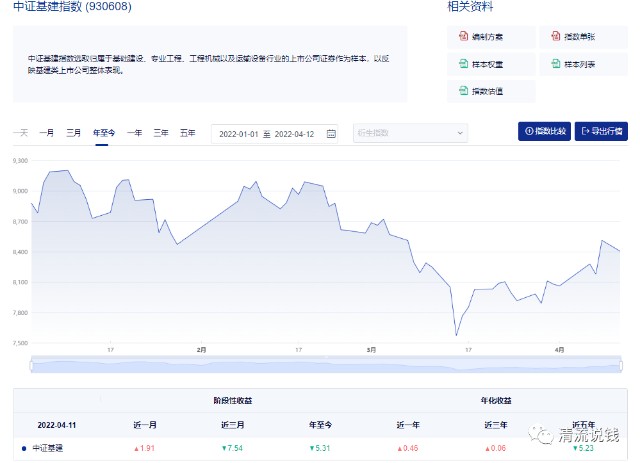Screen dimensions: 640x463
Task: Click the 导出行情 export button
Action: pos(601,131)
